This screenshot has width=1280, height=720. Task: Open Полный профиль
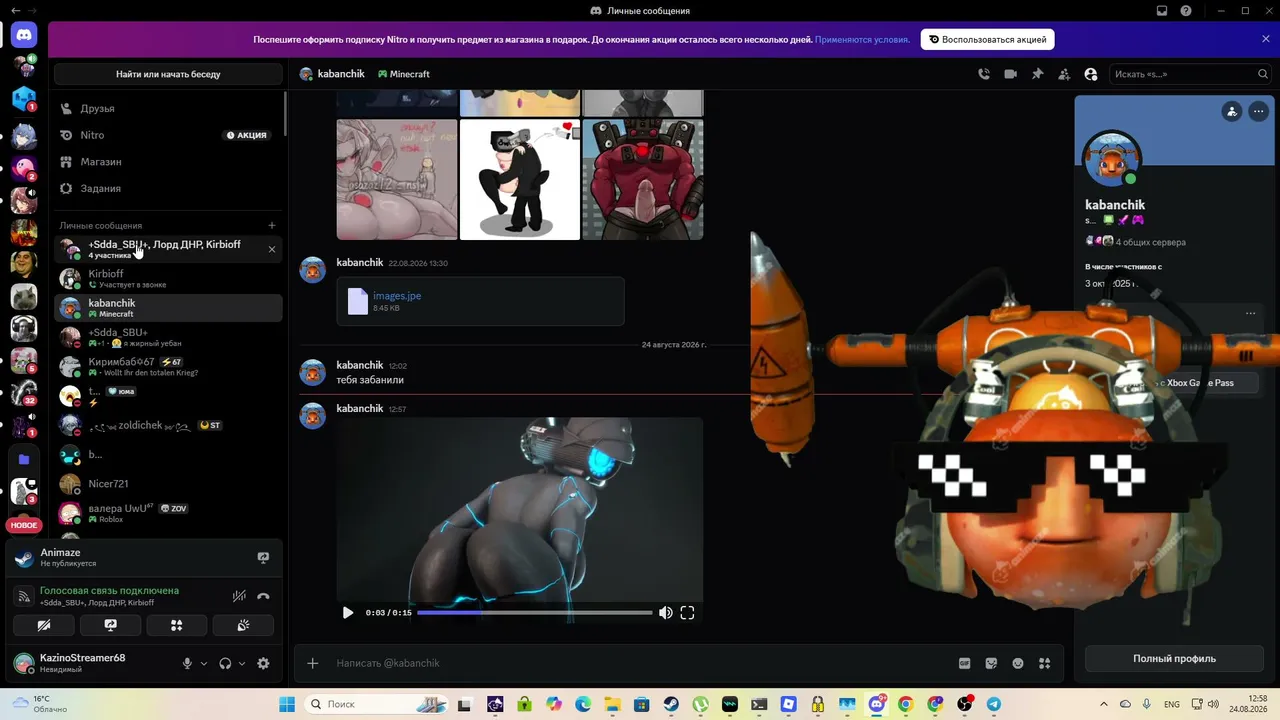coord(1174,659)
